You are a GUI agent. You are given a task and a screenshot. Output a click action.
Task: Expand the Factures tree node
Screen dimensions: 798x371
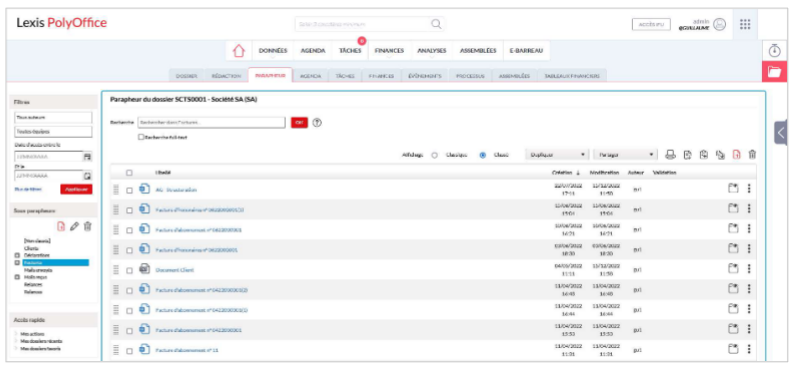[x=17, y=263]
